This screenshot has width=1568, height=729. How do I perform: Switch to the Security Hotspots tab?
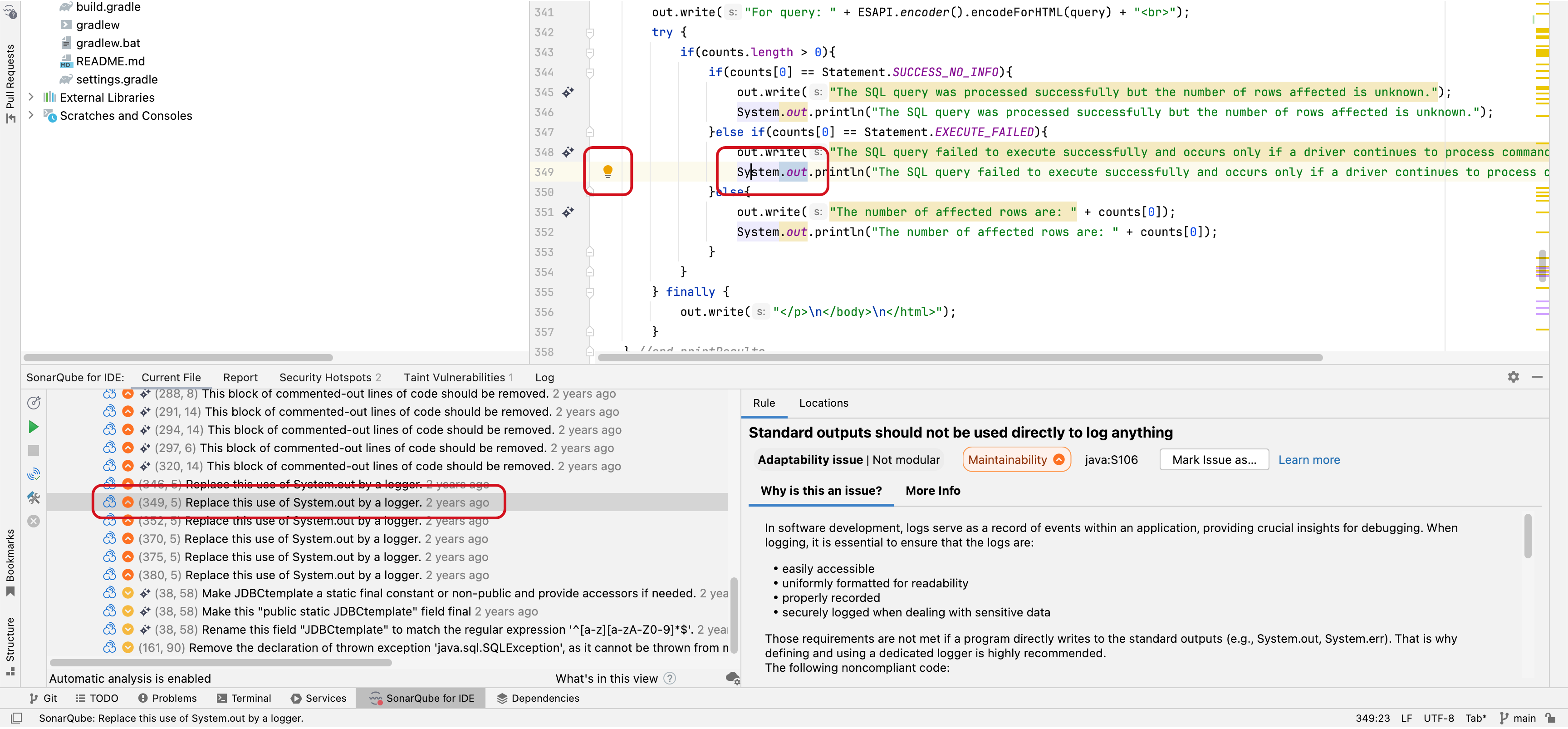330,378
